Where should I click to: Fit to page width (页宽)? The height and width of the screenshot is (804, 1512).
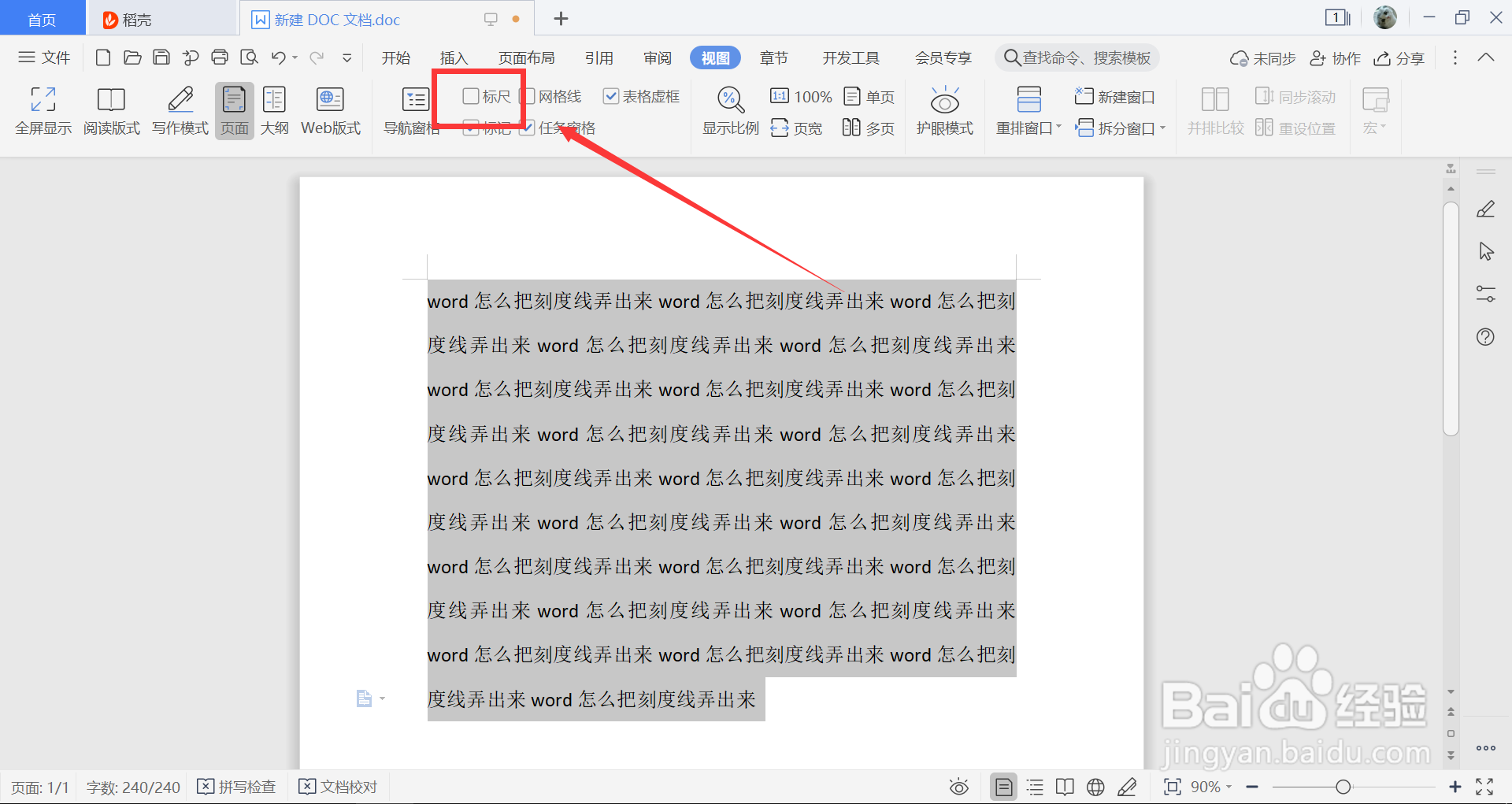click(796, 128)
